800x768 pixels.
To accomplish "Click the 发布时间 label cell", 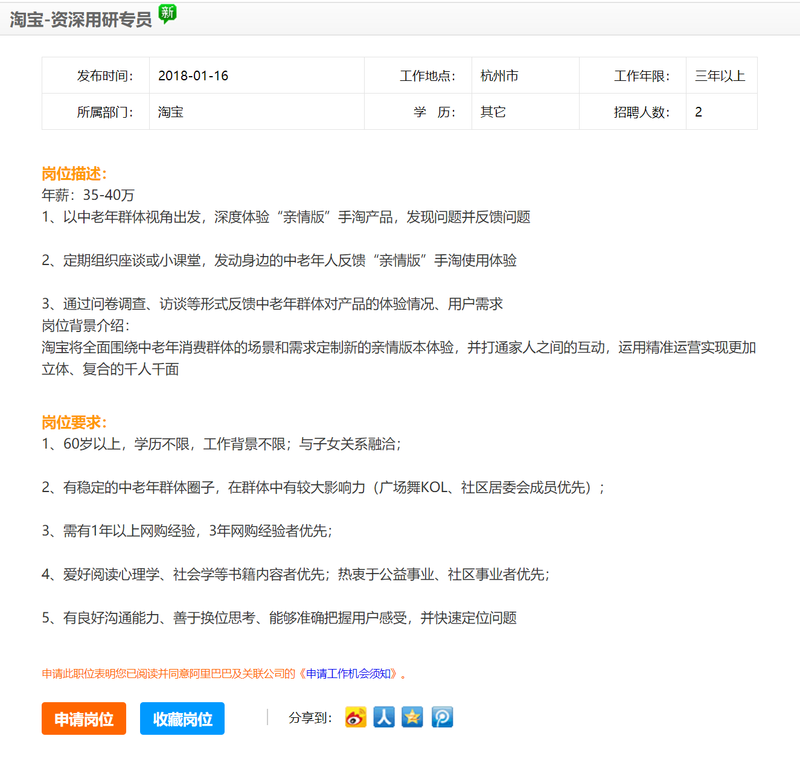I will point(95,76).
